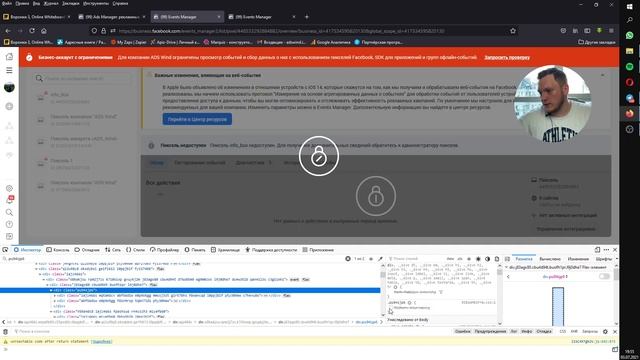Click the Facebook sidebar notifications bell icon
This screenshot has width=640, height=360.
click(x=9, y=200)
